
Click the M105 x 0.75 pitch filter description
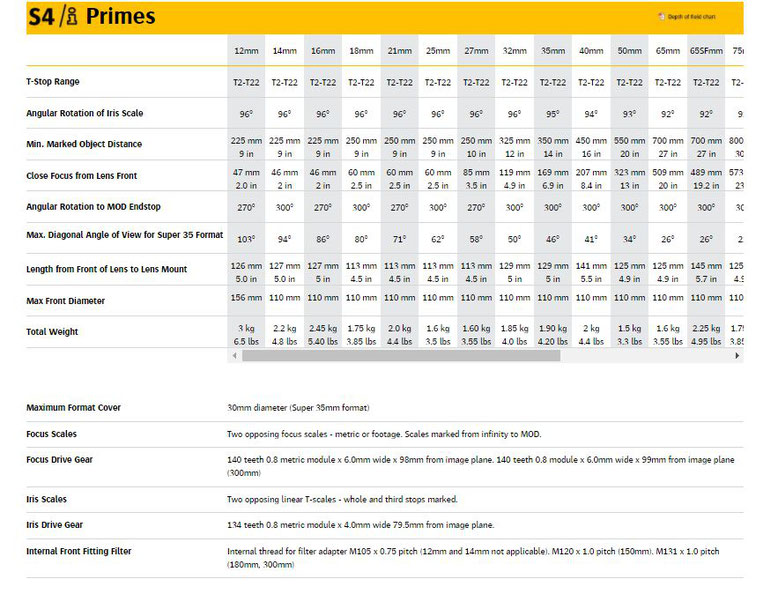point(473,558)
